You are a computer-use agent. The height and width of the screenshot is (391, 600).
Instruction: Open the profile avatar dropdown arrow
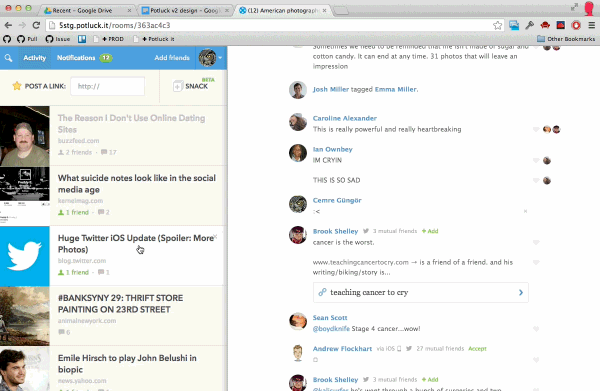[x=220, y=58]
